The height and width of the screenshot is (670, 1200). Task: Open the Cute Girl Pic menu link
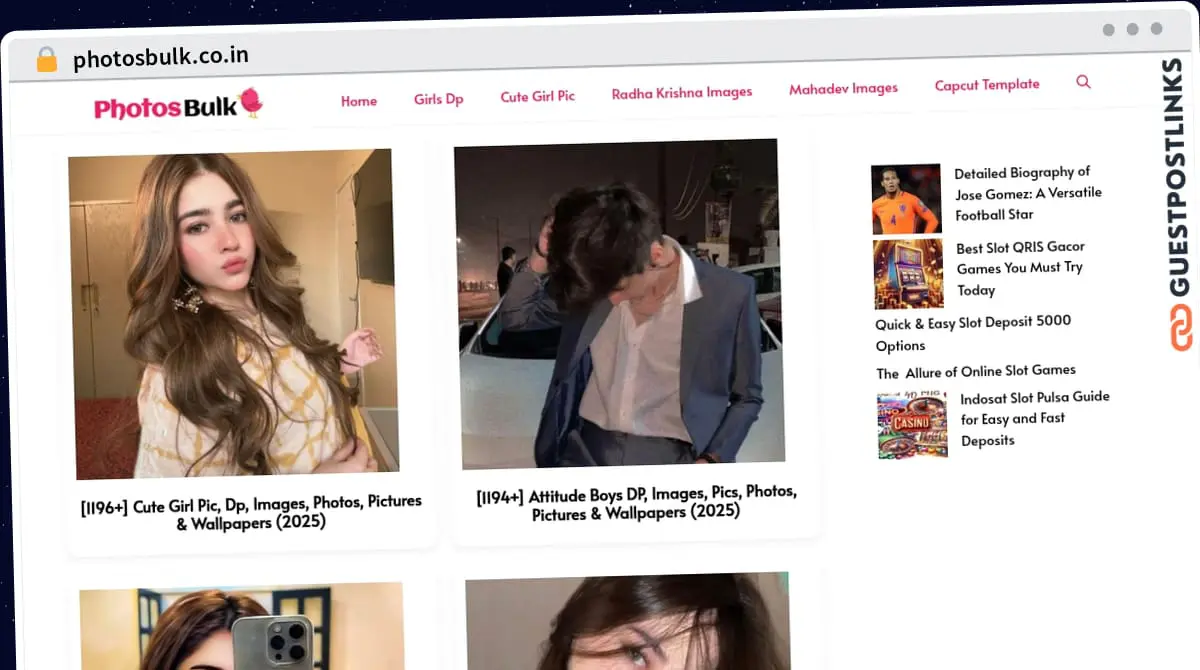(x=537, y=97)
